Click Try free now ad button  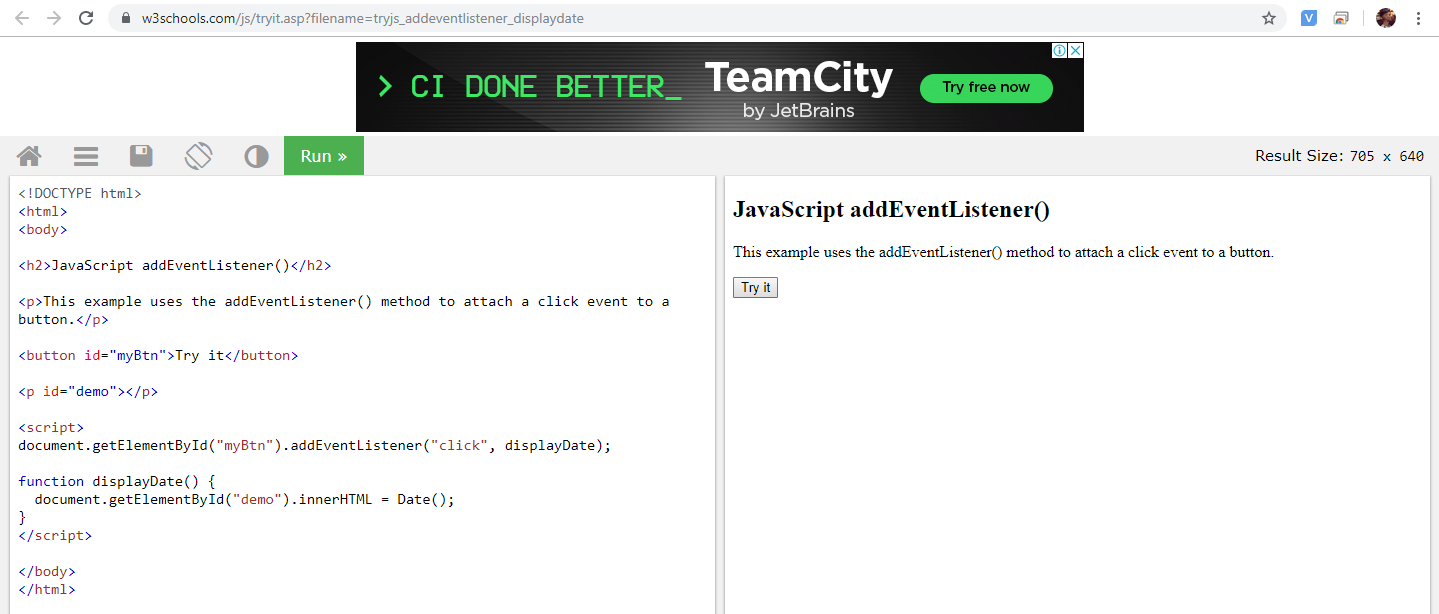click(x=986, y=88)
